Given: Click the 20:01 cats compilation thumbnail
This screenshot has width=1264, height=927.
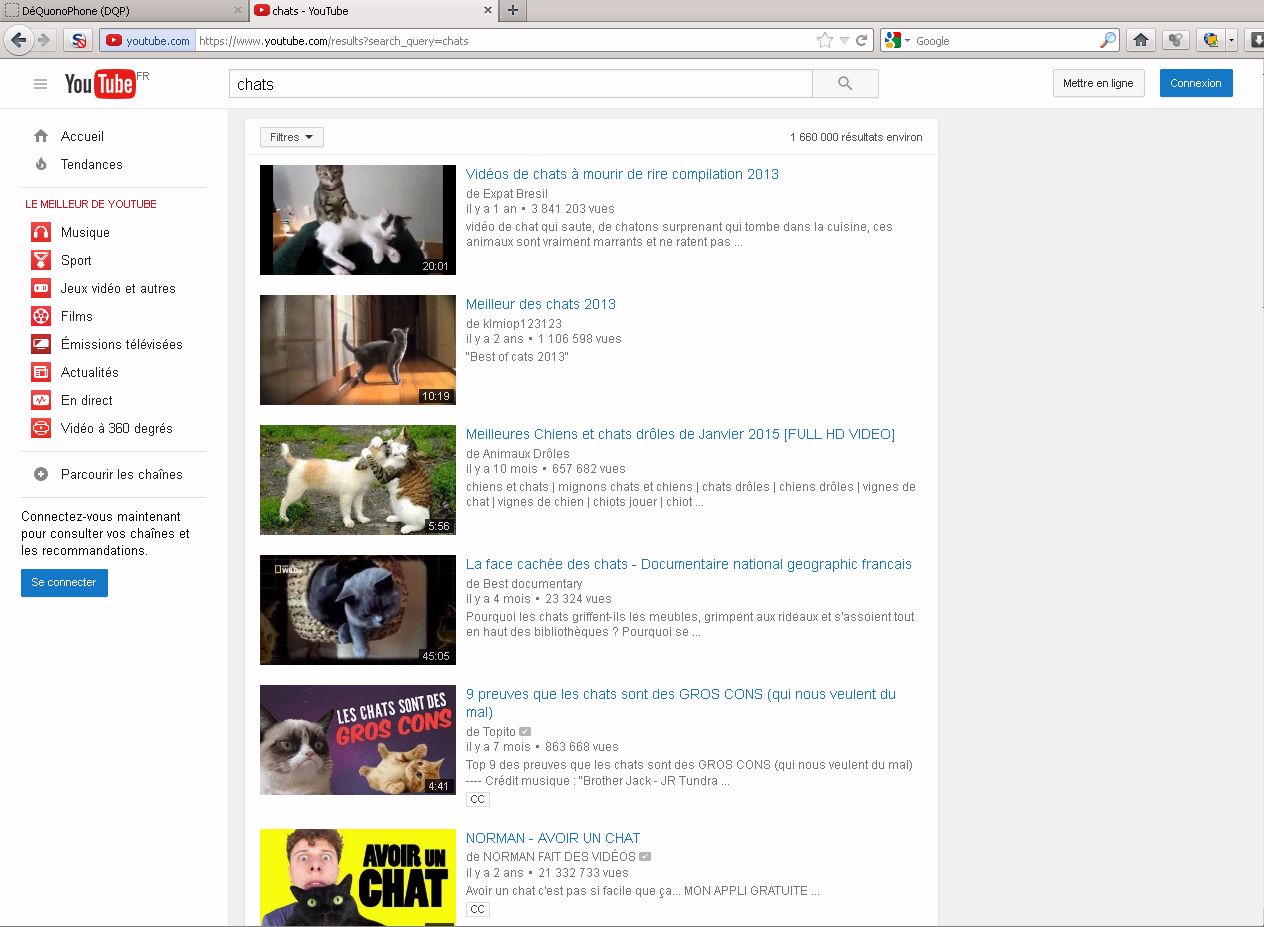Looking at the screenshot, I should point(358,220).
